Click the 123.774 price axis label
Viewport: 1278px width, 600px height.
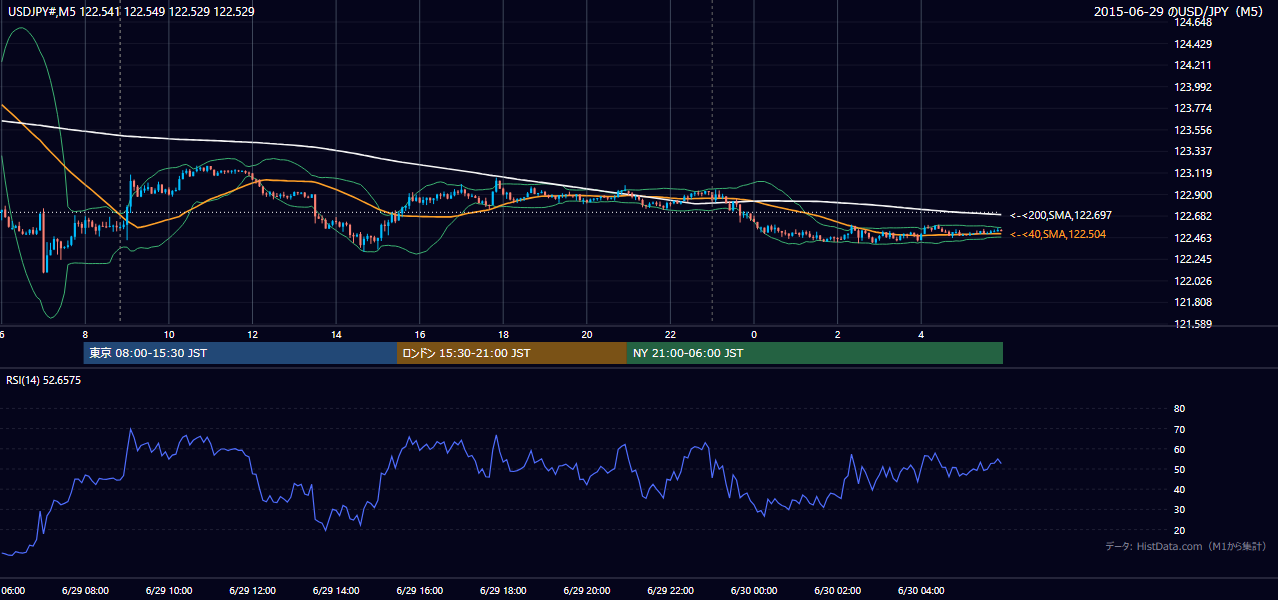[1193, 108]
